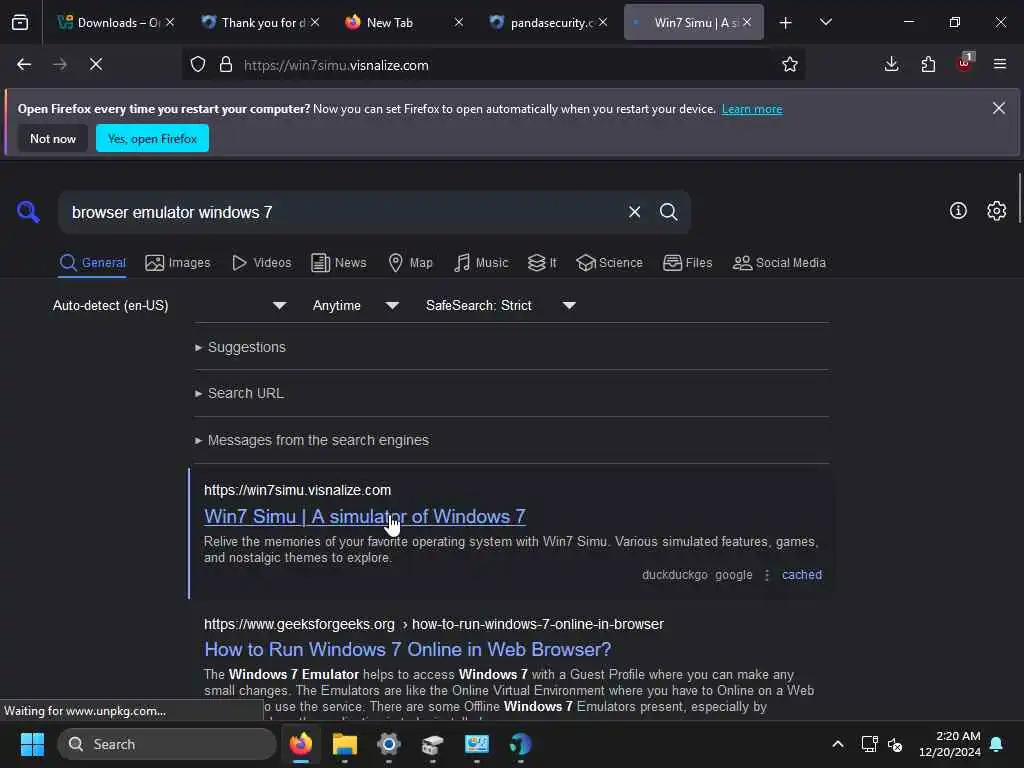Open the notifications bell icon

[996, 744]
